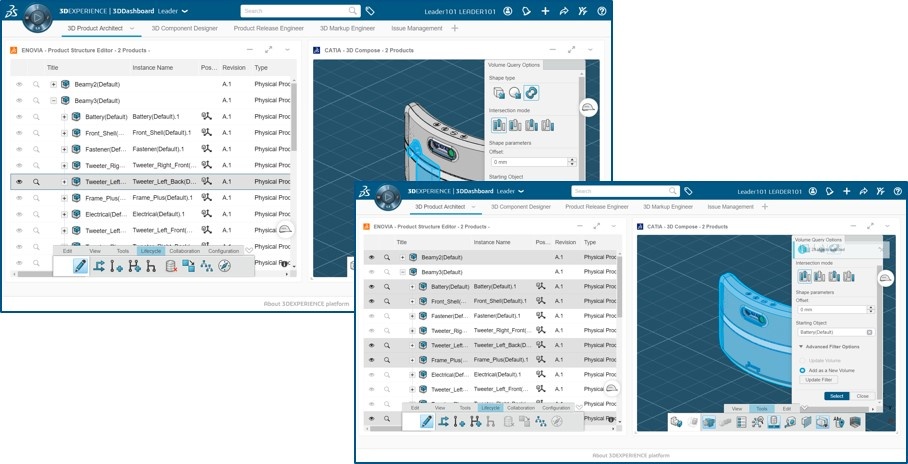
Task: Click the Search field in front window header
Action: point(624,191)
